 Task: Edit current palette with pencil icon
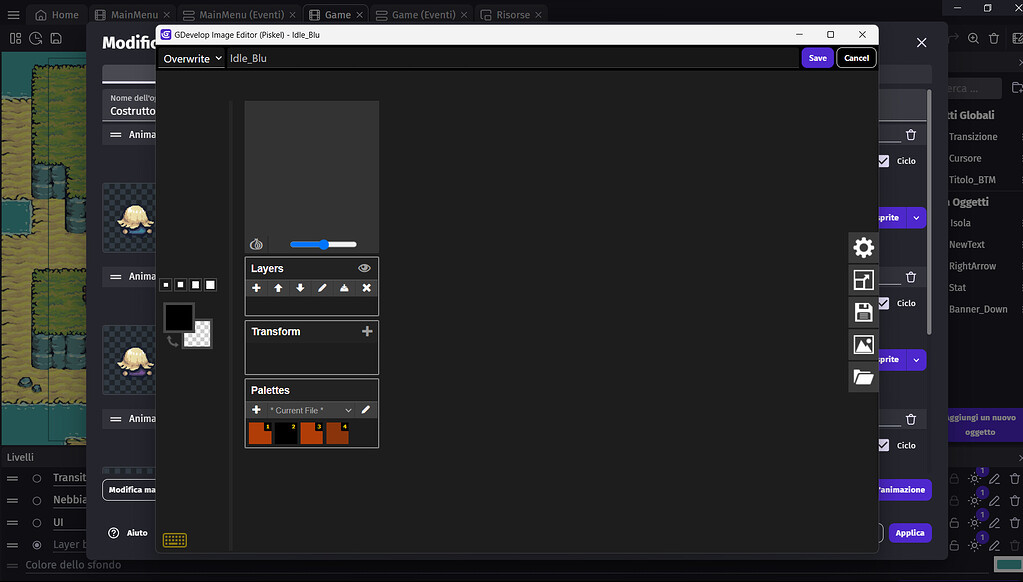coord(365,410)
